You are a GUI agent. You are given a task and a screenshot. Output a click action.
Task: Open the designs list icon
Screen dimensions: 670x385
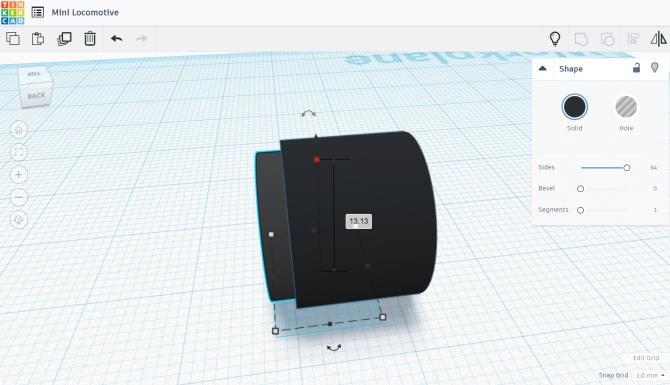pos(38,12)
